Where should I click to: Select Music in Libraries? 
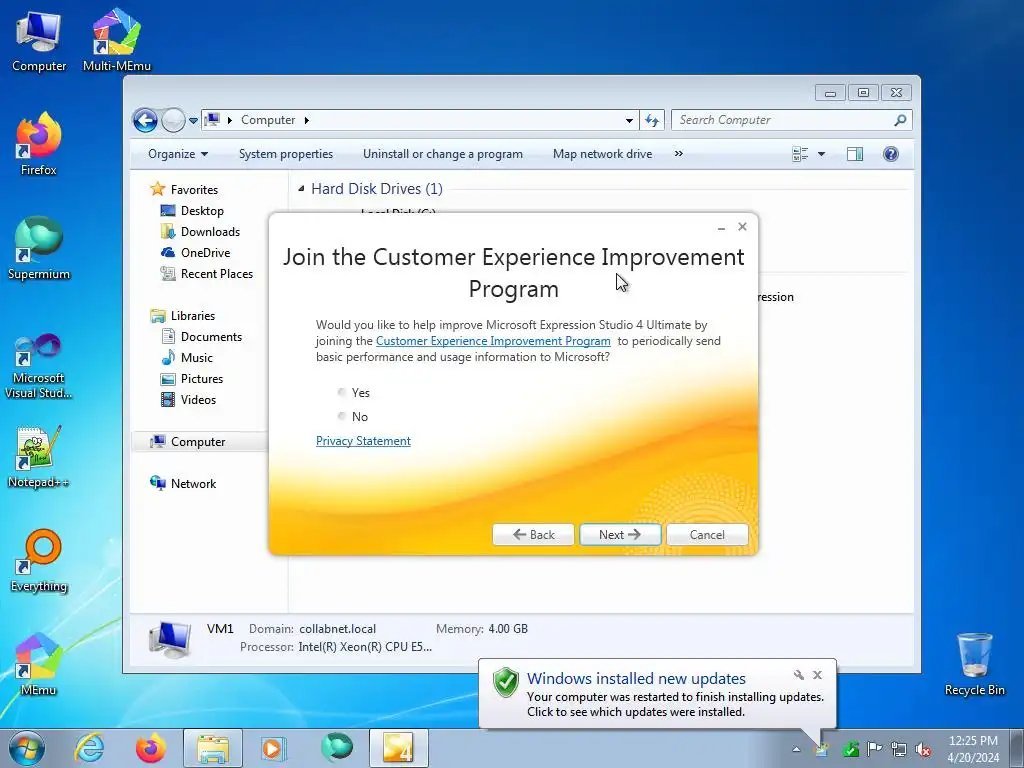(x=187, y=357)
